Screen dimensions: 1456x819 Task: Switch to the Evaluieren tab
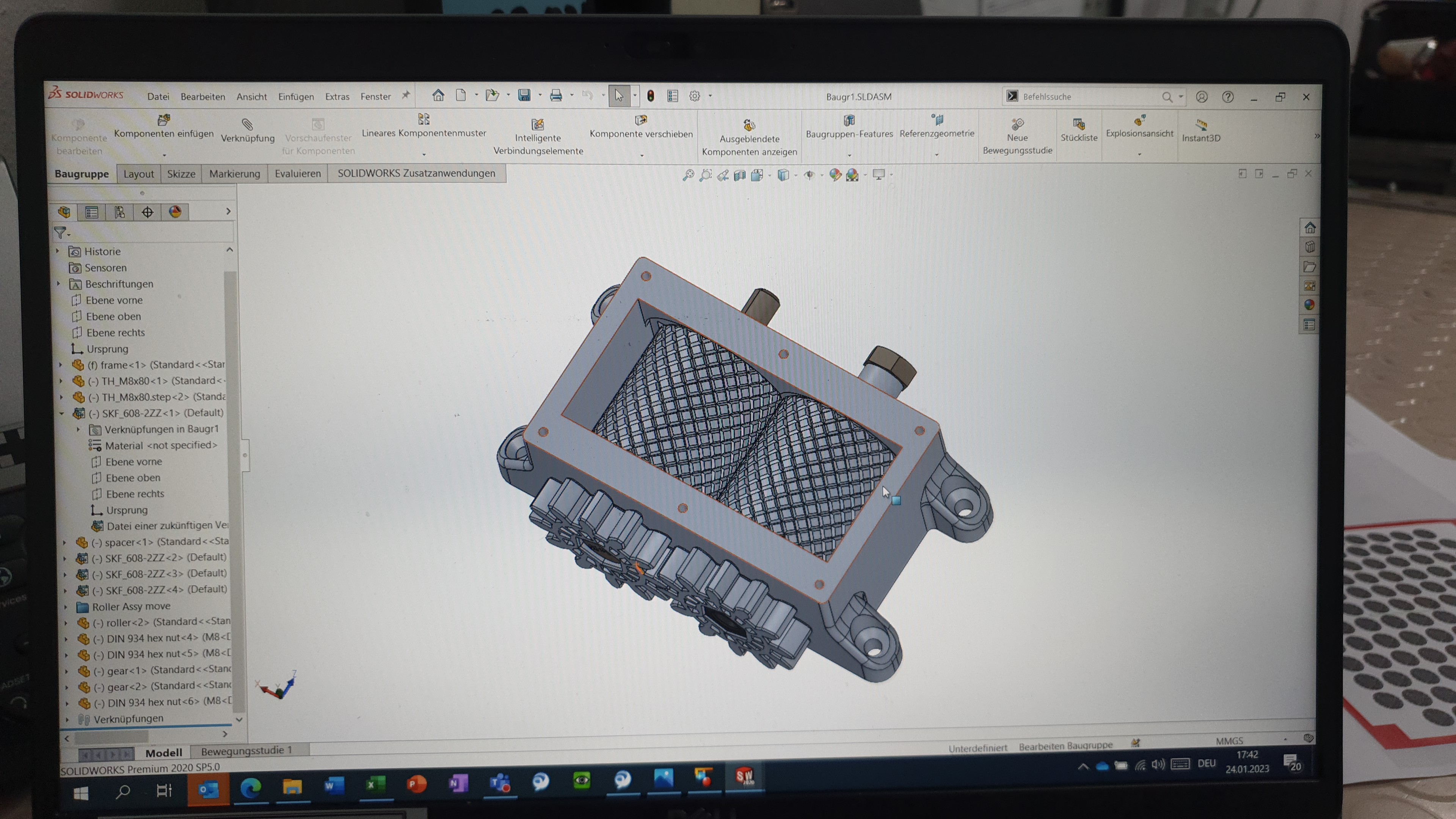click(x=297, y=174)
